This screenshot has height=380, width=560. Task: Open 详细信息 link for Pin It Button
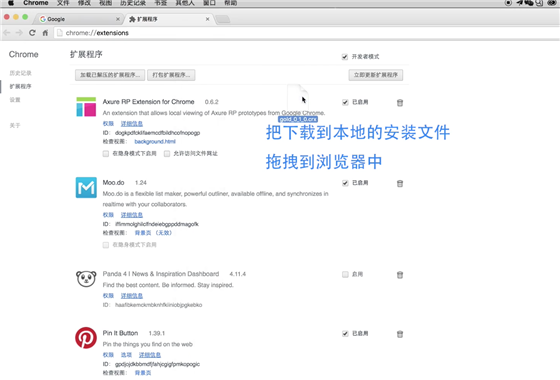pos(150,355)
